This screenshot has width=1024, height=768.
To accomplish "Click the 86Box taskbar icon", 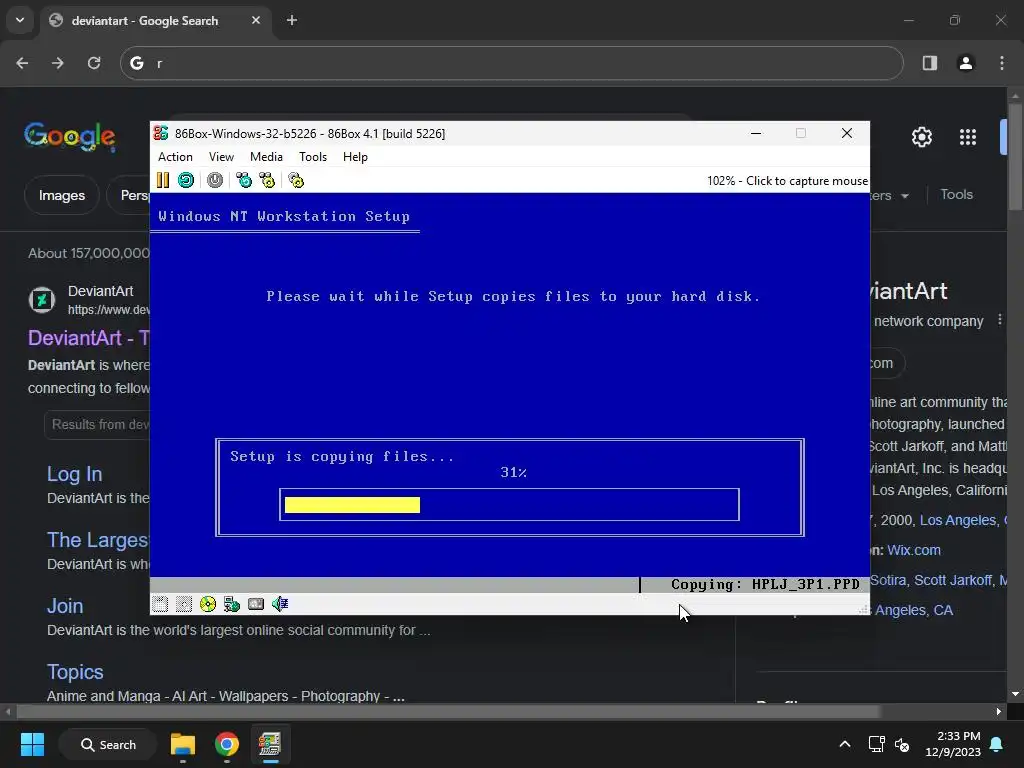I will point(270,744).
